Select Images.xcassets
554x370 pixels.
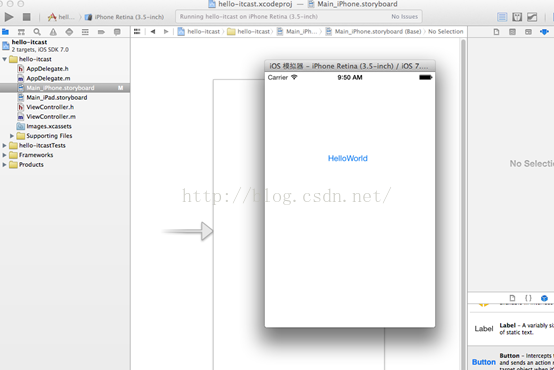tap(49, 126)
